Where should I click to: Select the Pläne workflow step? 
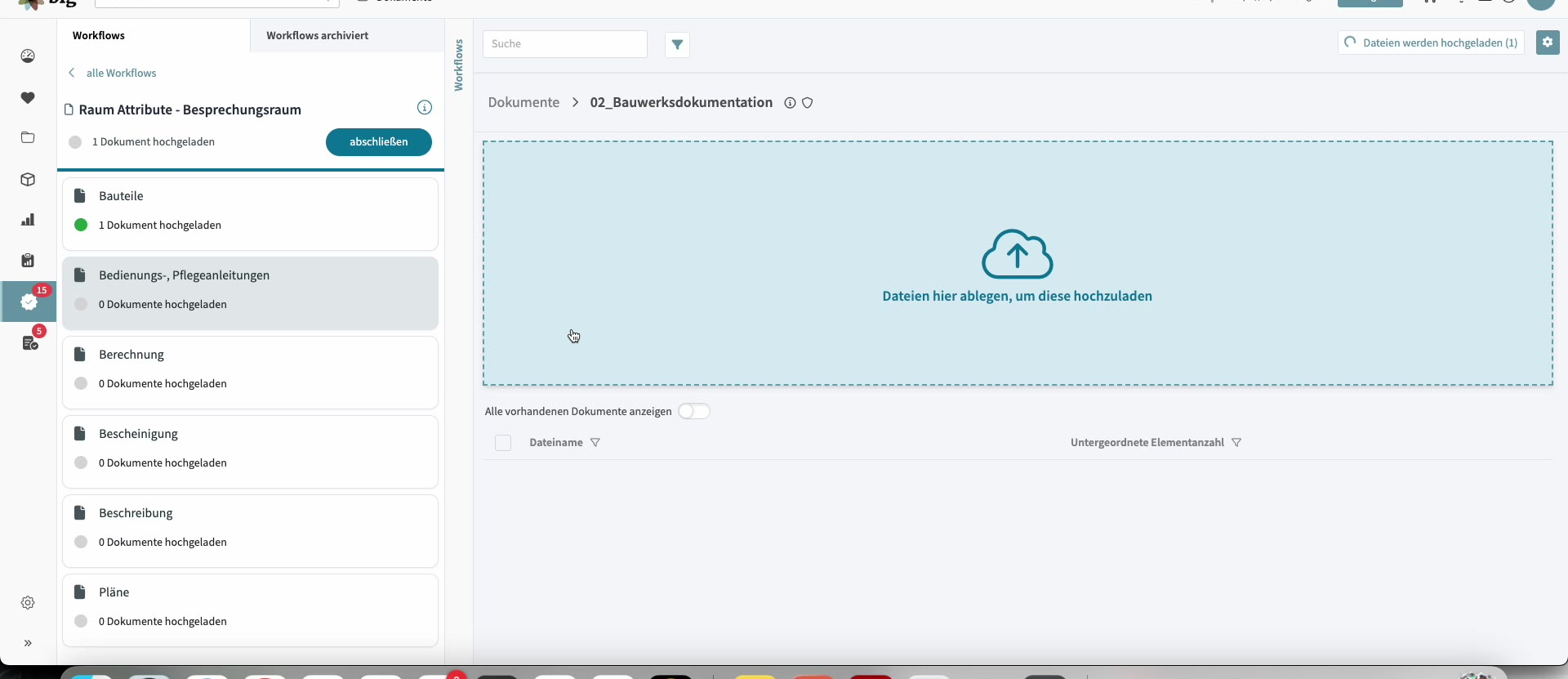tap(250, 610)
